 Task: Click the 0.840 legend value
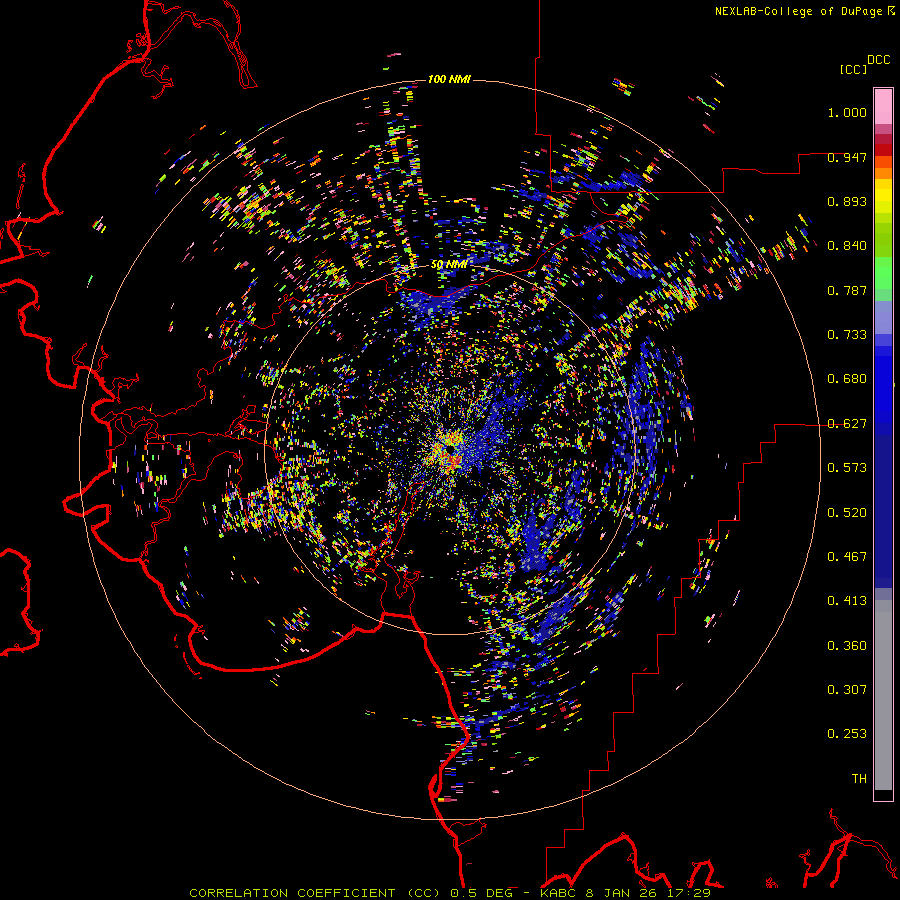847,246
